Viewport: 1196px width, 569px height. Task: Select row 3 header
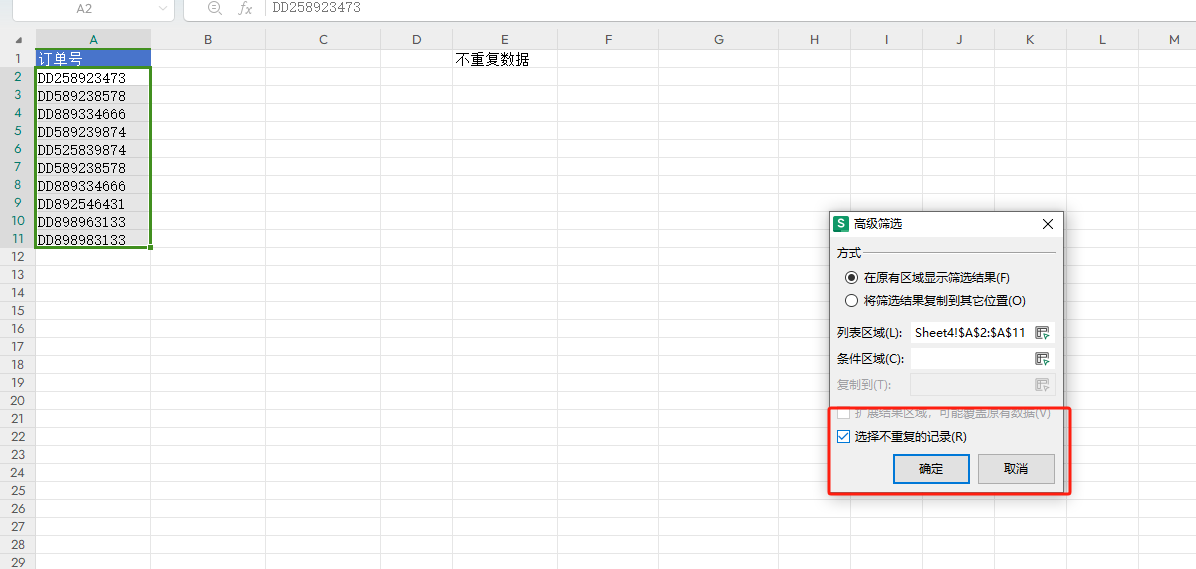pyautogui.click(x=18, y=95)
